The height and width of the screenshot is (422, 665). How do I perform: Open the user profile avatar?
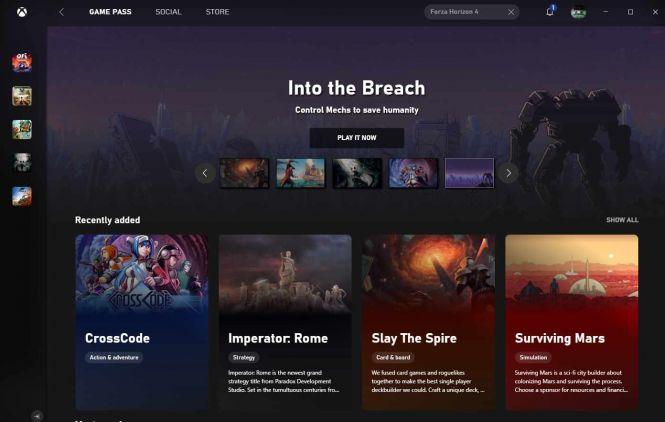[578, 12]
